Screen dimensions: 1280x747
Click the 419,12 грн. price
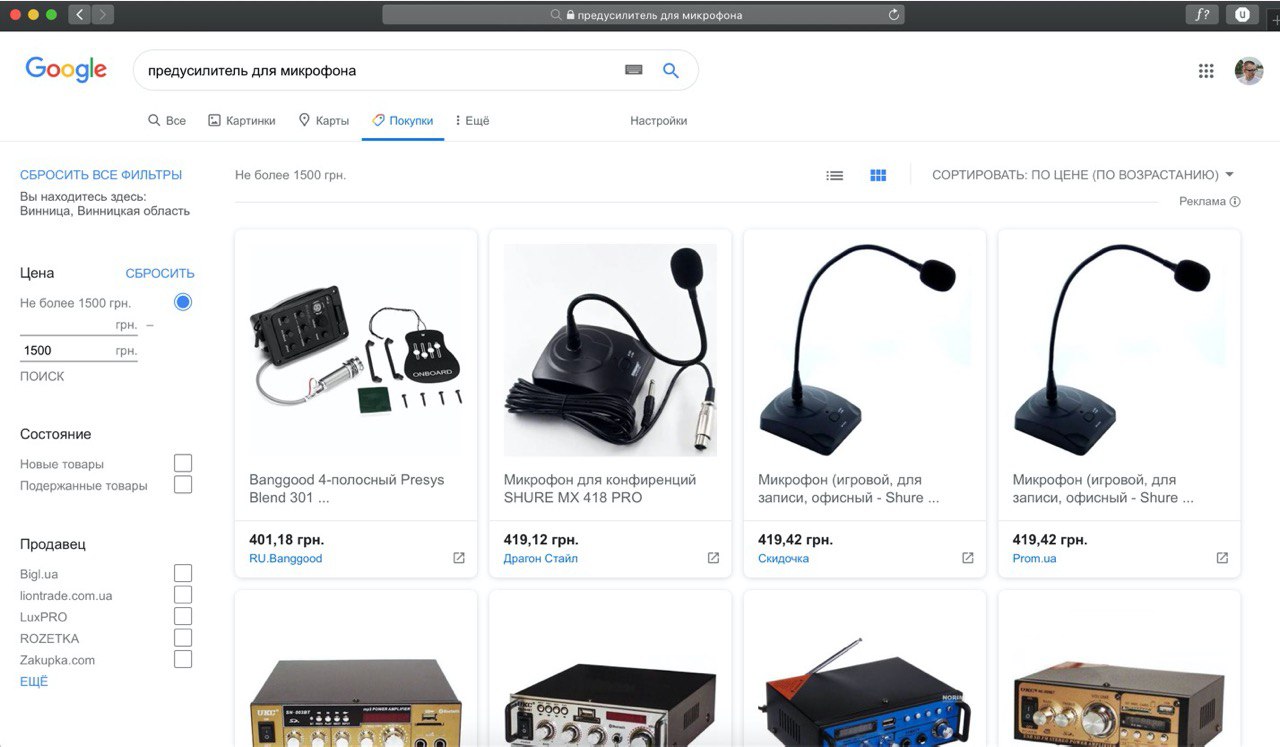[541, 540]
